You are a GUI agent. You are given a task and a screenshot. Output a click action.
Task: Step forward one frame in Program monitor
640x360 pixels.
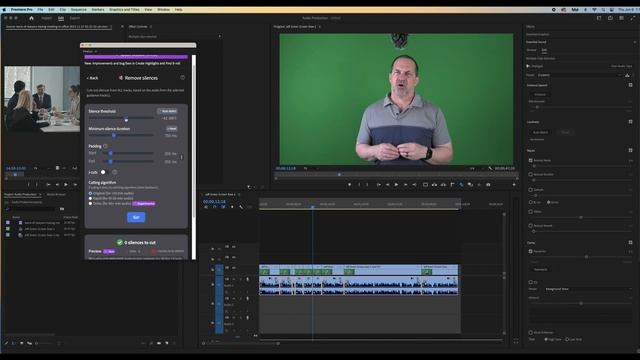[x=405, y=185]
